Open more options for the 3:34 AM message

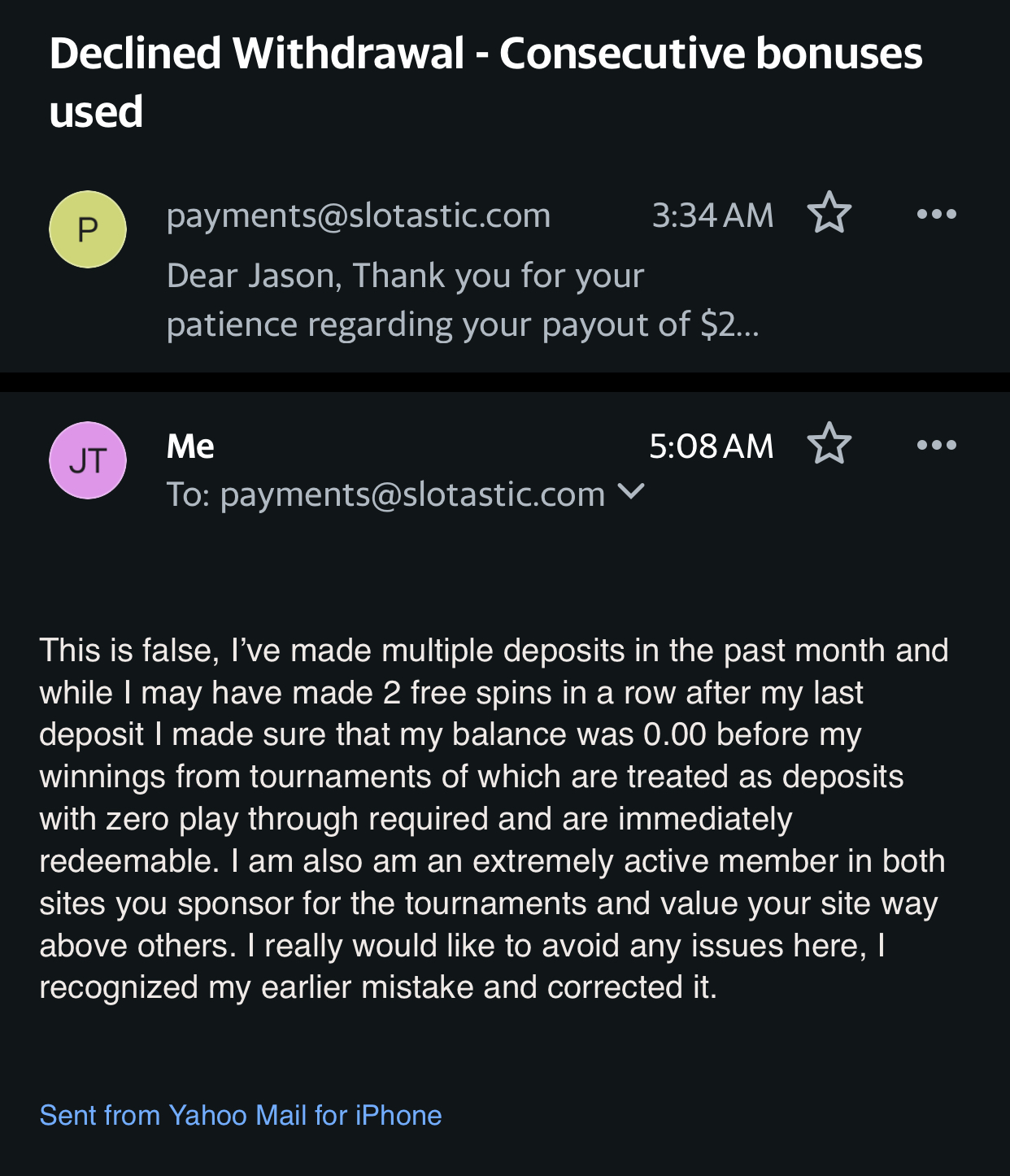pyautogui.click(x=936, y=215)
